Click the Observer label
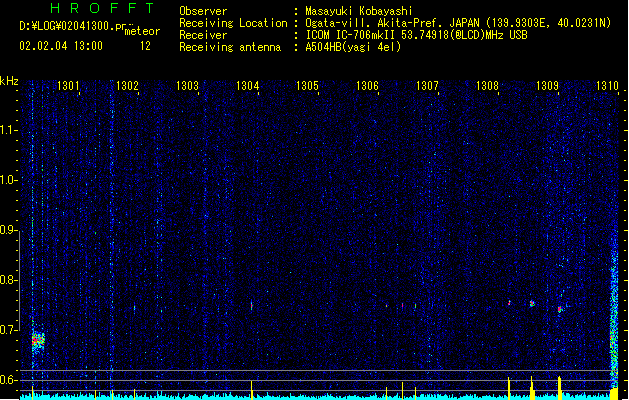This screenshot has height=400, width=629. (203, 11)
